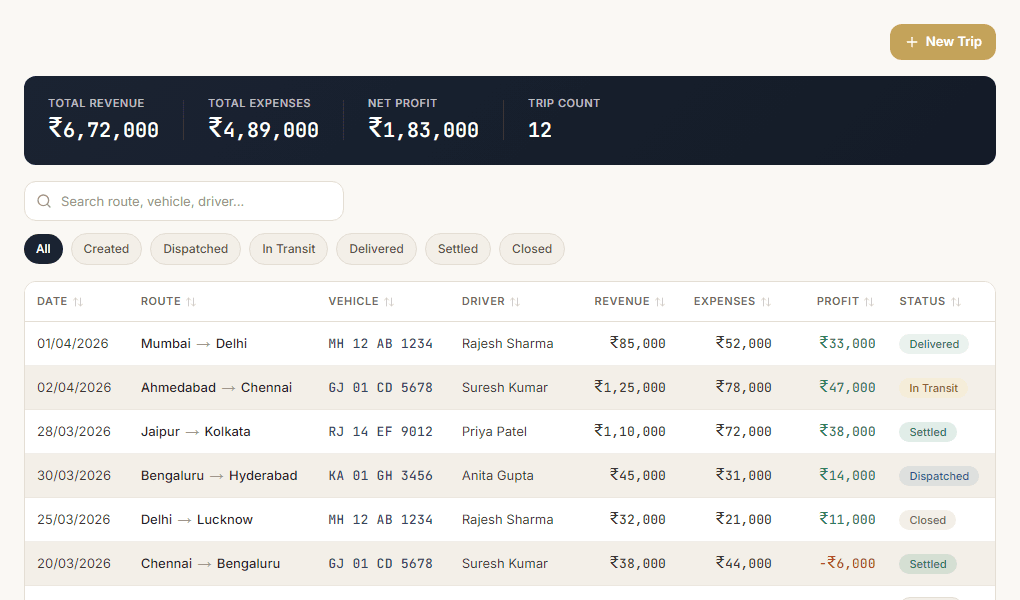
Task: Click Rajesh Sharma in Mumbai row
Action: [x=507, y=344]
